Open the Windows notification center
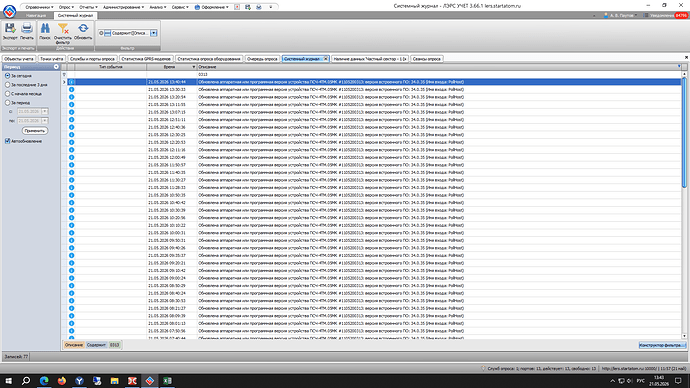Image resolution: width=690 pixels, height=388 pixels. pos(678,381)
